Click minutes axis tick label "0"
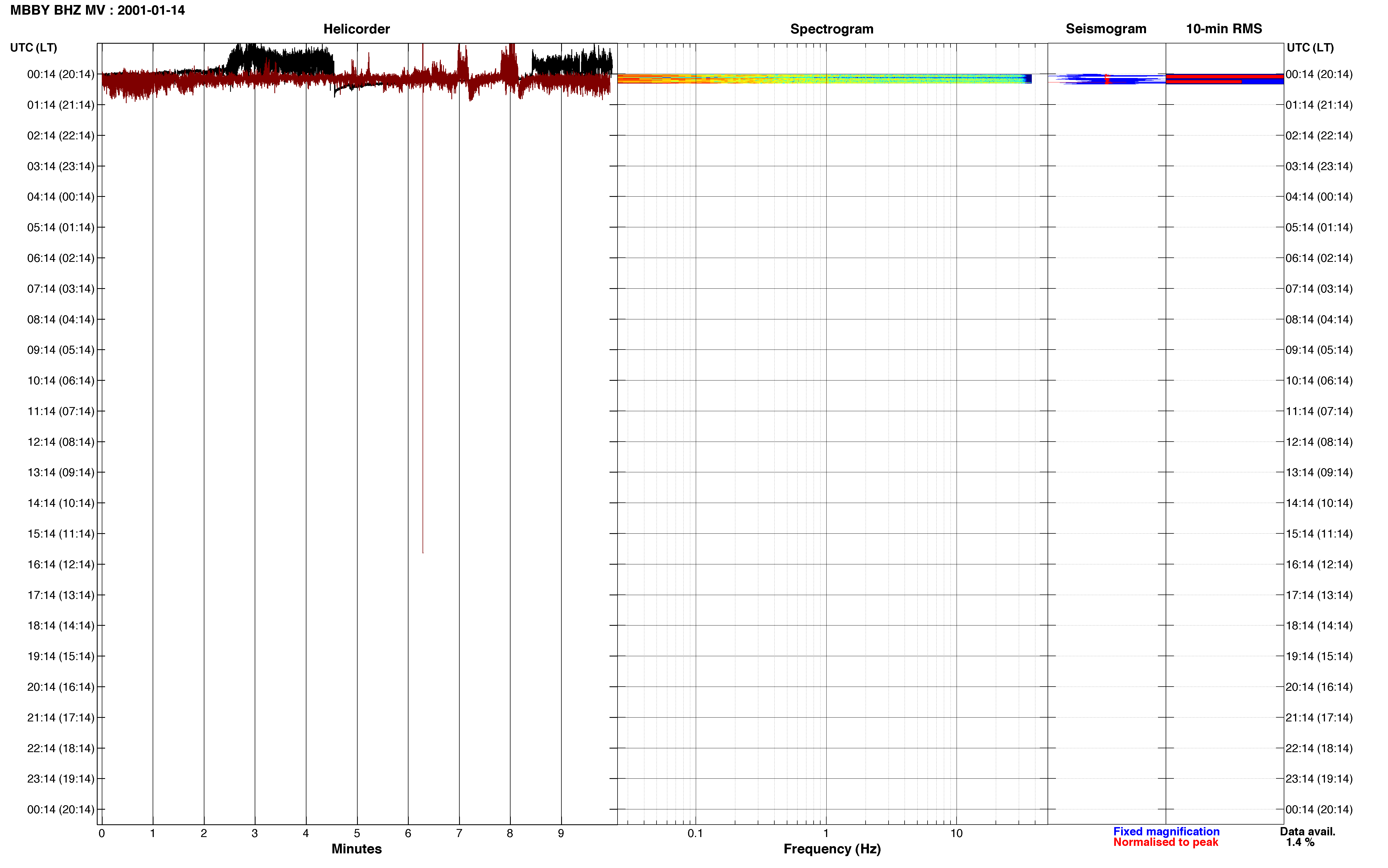Image resolution: width=1388 pixels, height=868 pixels. (x=101, y=833)
